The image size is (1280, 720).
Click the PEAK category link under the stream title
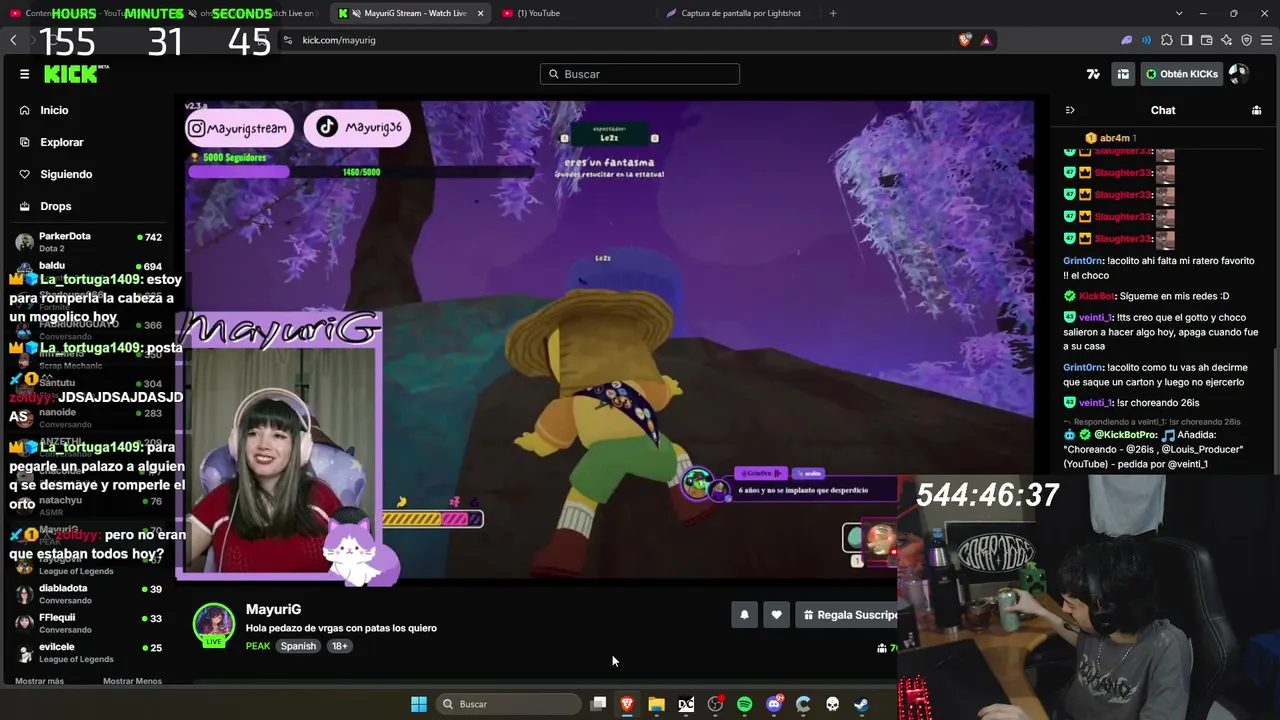pyautogui.click(x=258, y=646)
